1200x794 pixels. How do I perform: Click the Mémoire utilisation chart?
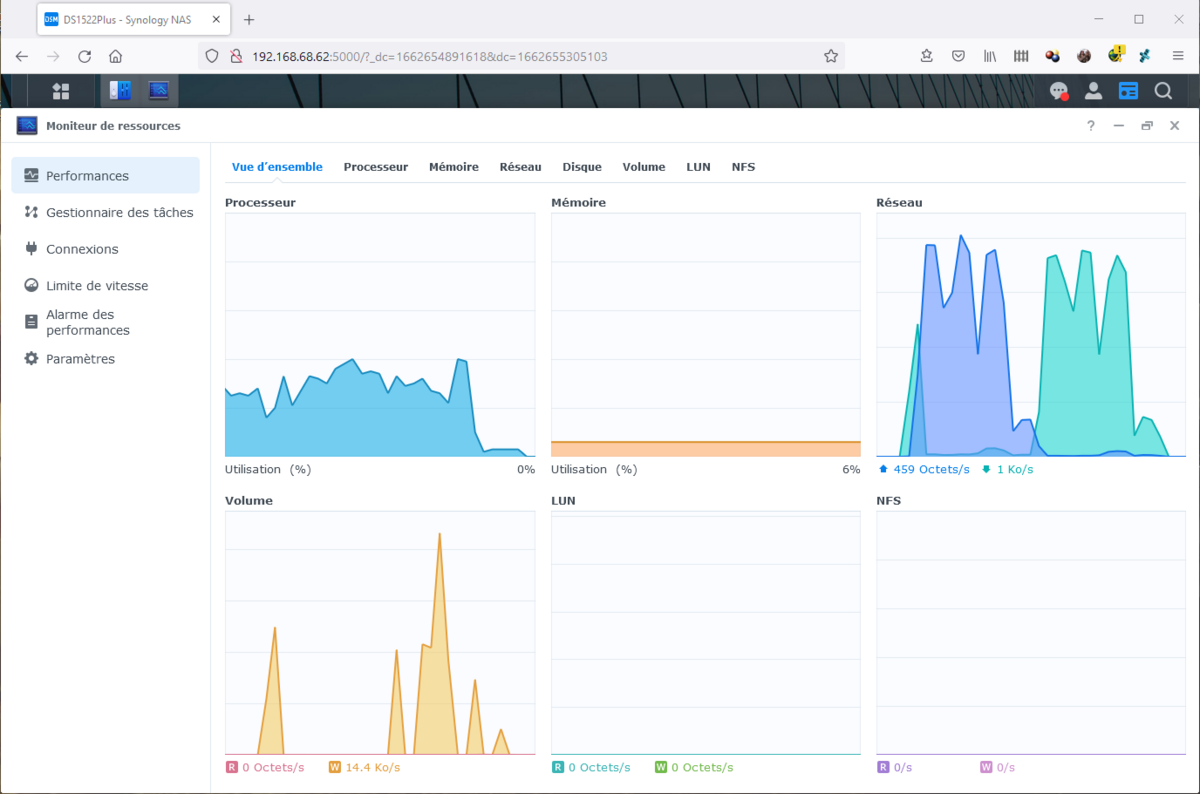click(706, 335)
